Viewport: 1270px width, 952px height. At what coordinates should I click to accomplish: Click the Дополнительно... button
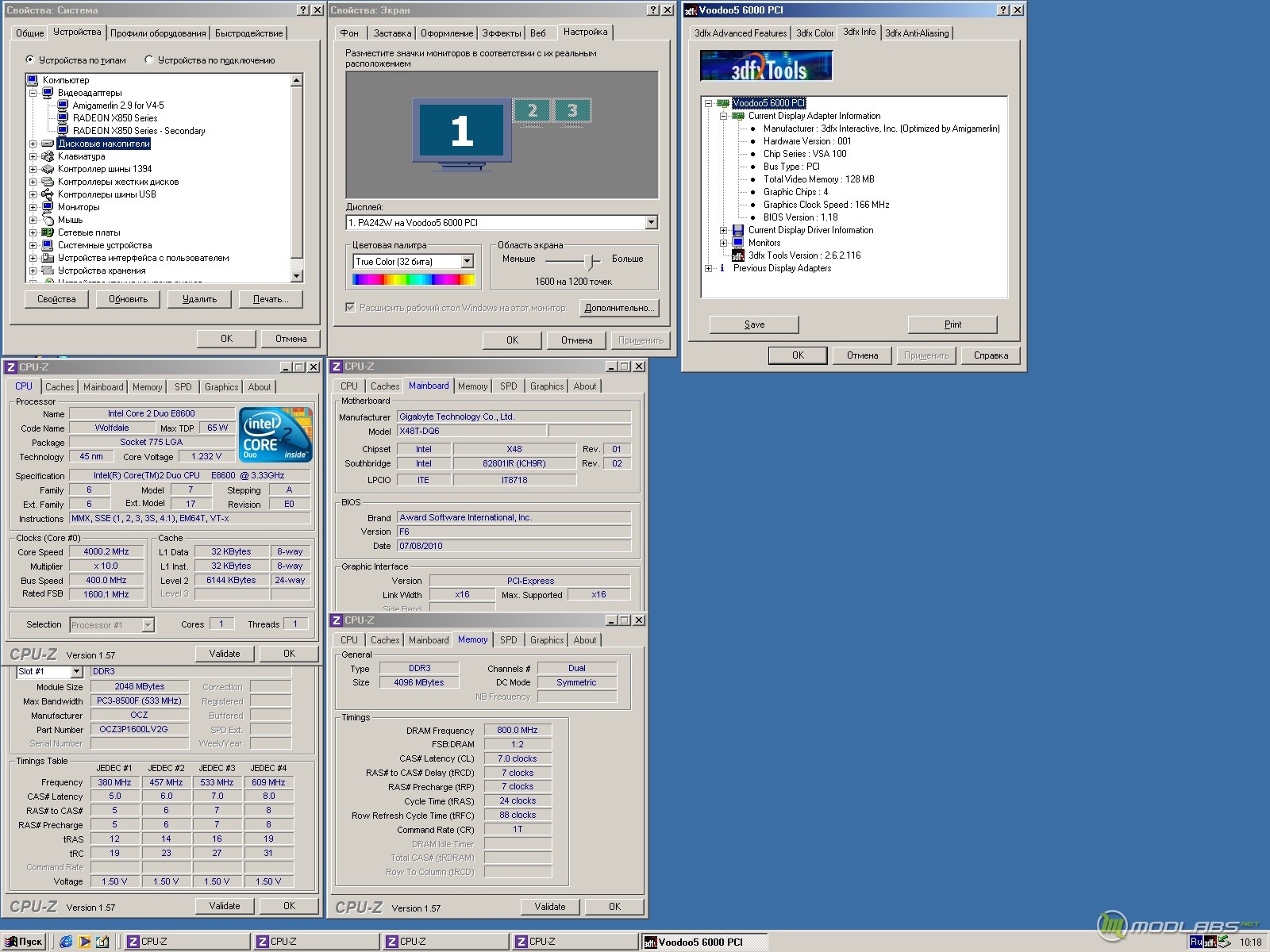coord(619,308)
